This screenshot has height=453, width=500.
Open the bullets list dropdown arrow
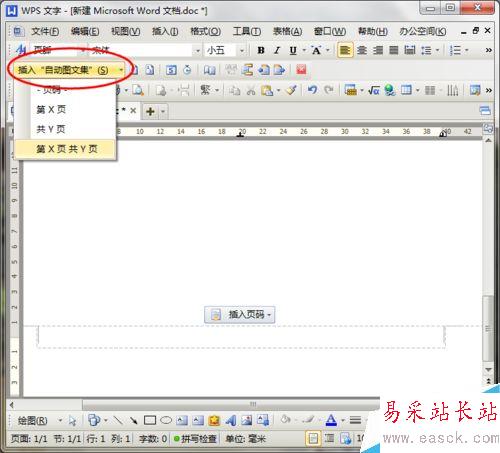467,50
